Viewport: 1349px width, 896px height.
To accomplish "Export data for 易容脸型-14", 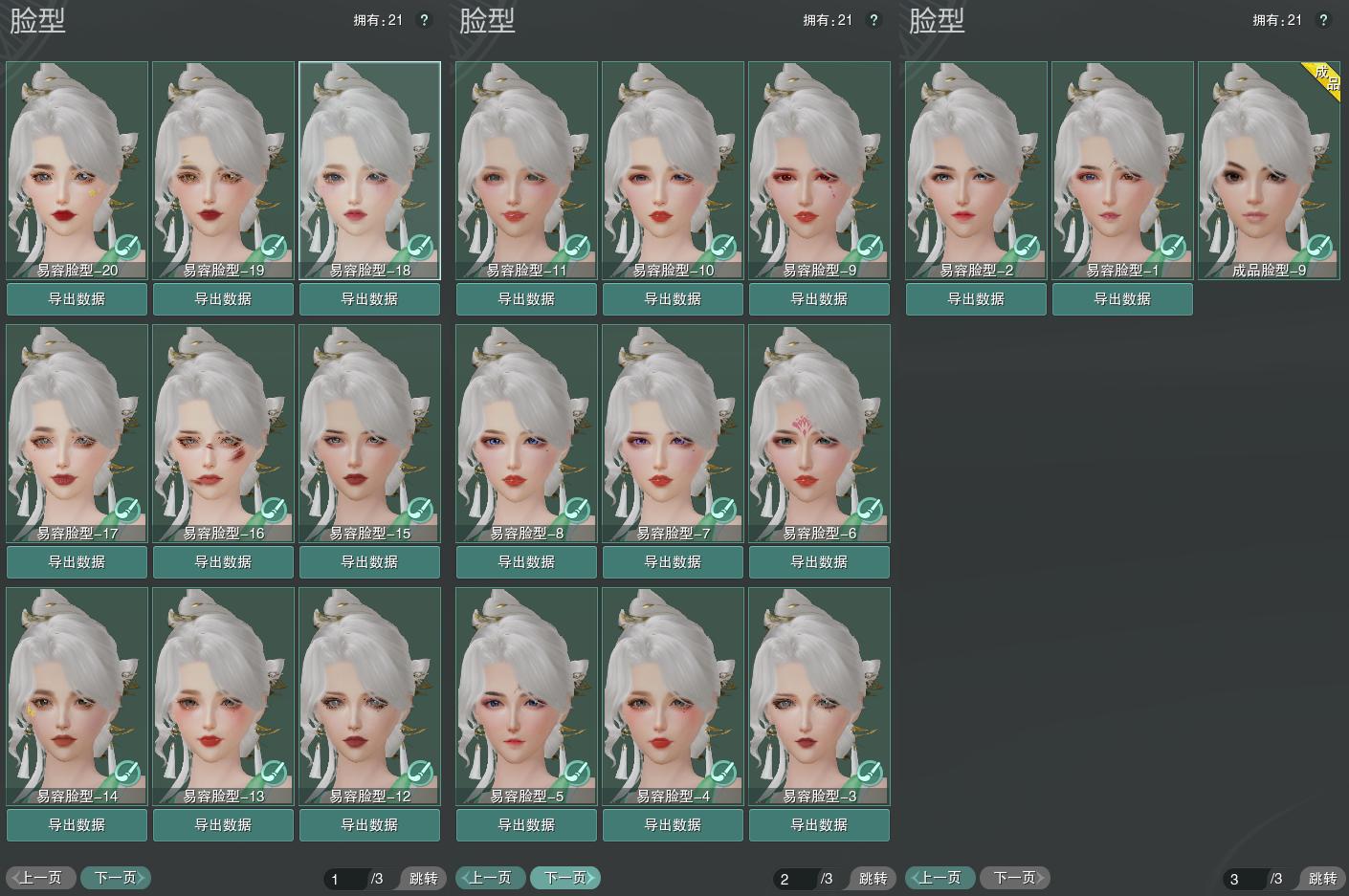I will tap(77, 825).
